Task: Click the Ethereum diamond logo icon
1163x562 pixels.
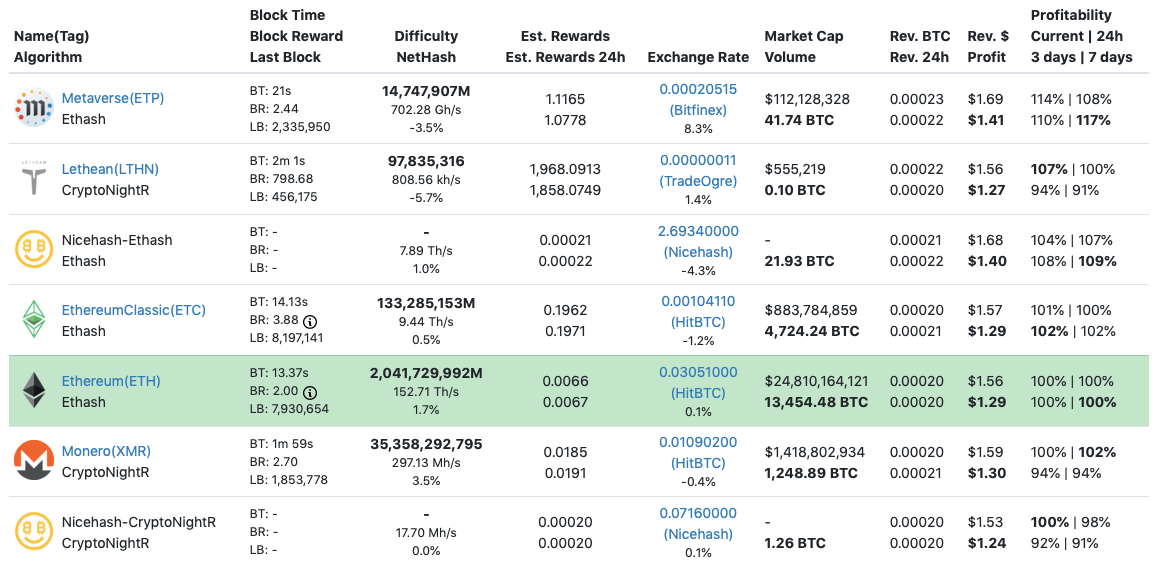Action: [x=34, y=391]
